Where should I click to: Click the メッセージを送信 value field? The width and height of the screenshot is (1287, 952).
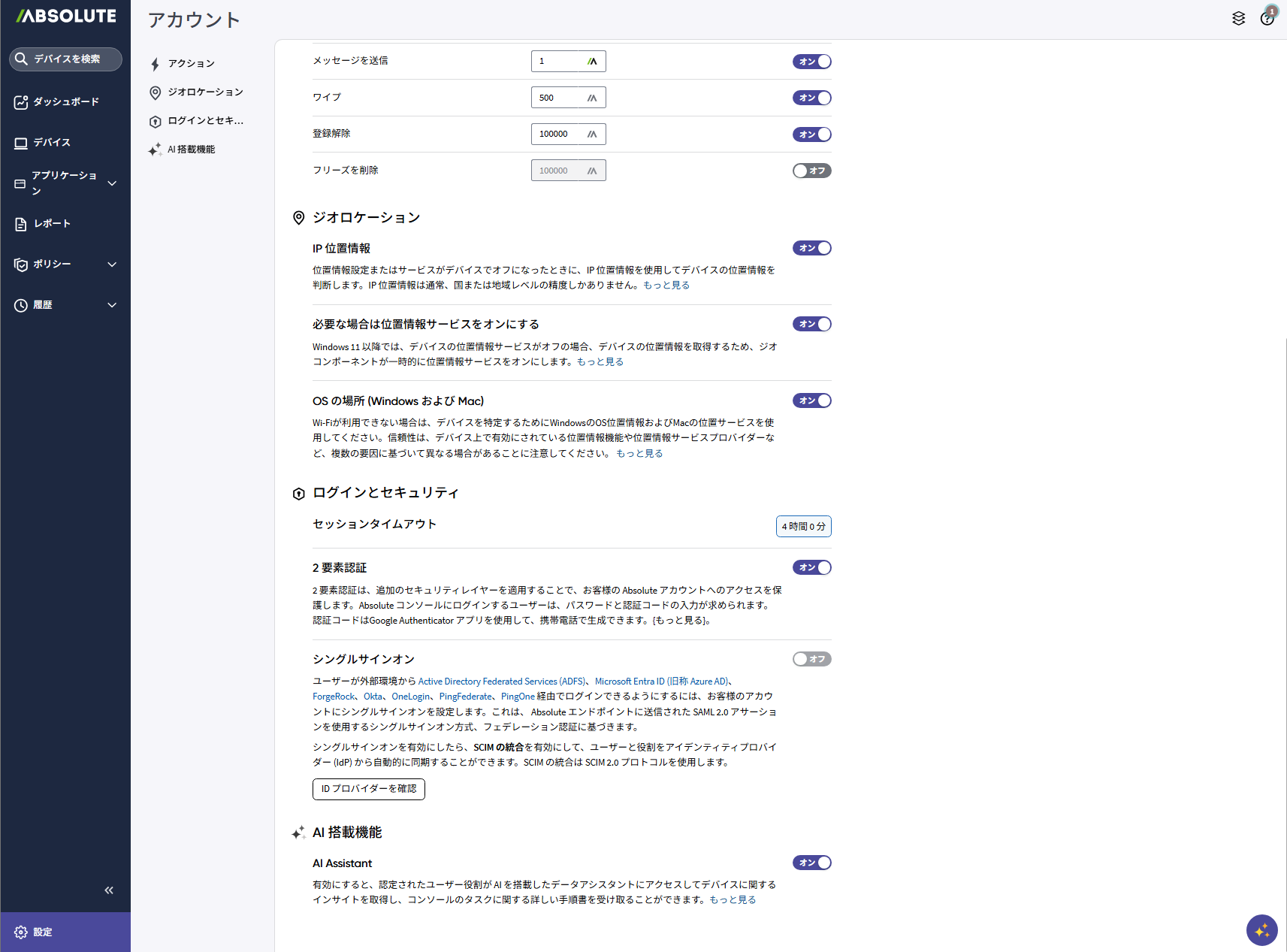pyautogui.click(x=568, y=62)
